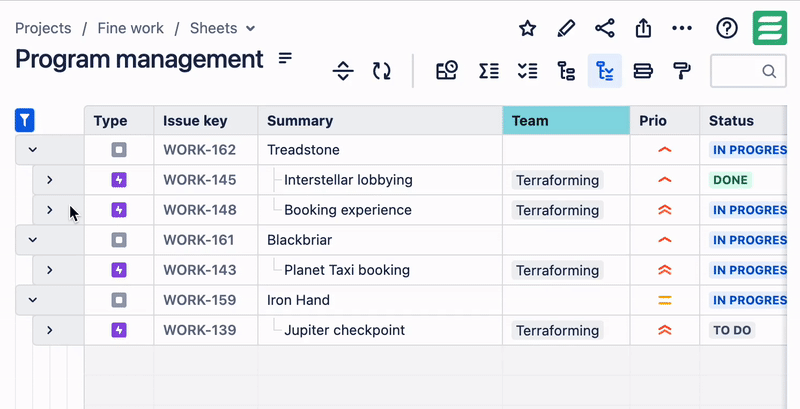Click the Jupiter checkpoint summary cell
The height and width of the screenshot is (409, 800).
click(380, 330)
